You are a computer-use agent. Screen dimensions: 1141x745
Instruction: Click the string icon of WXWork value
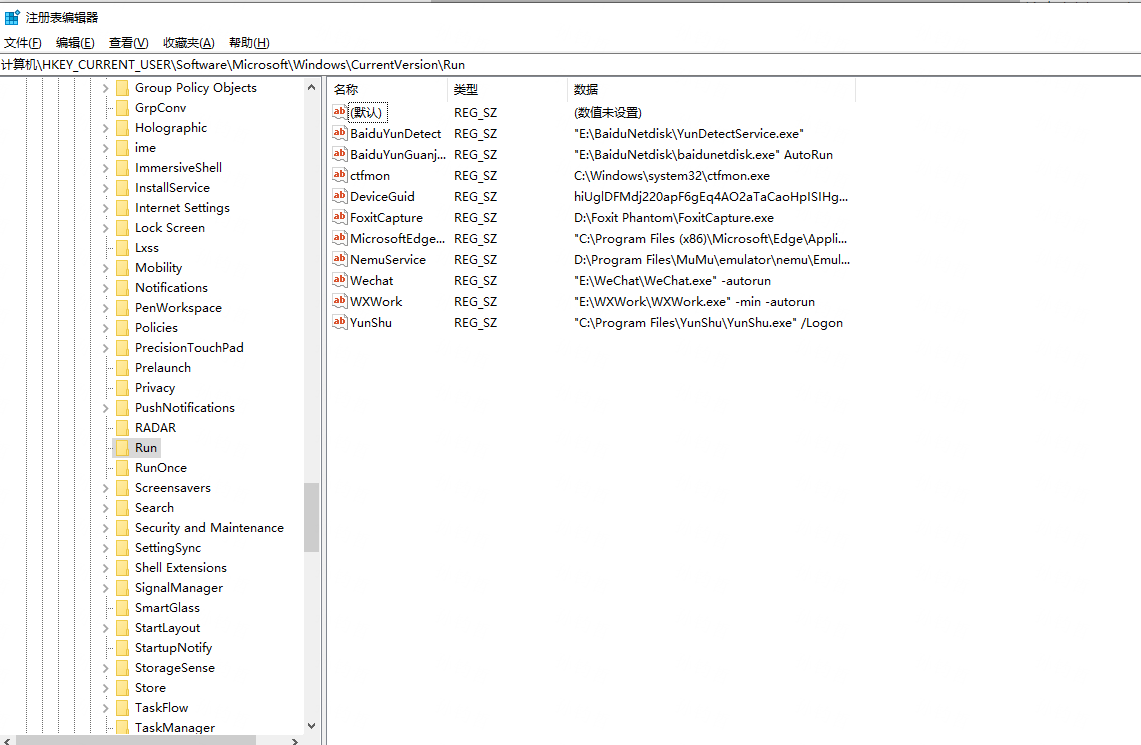point(340,300)
